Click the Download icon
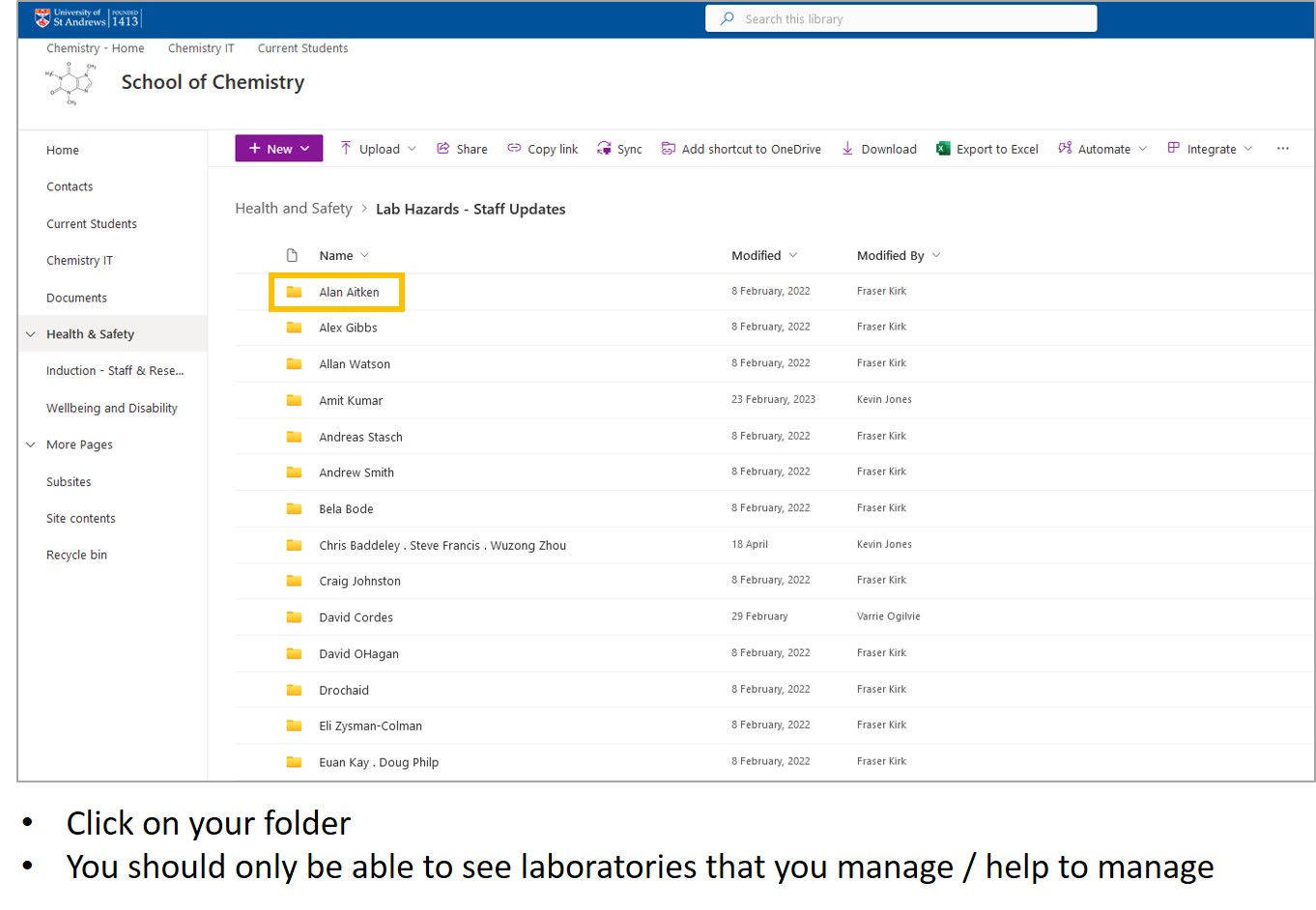The width and height of the screenshot is (1316, 910). 848,148
